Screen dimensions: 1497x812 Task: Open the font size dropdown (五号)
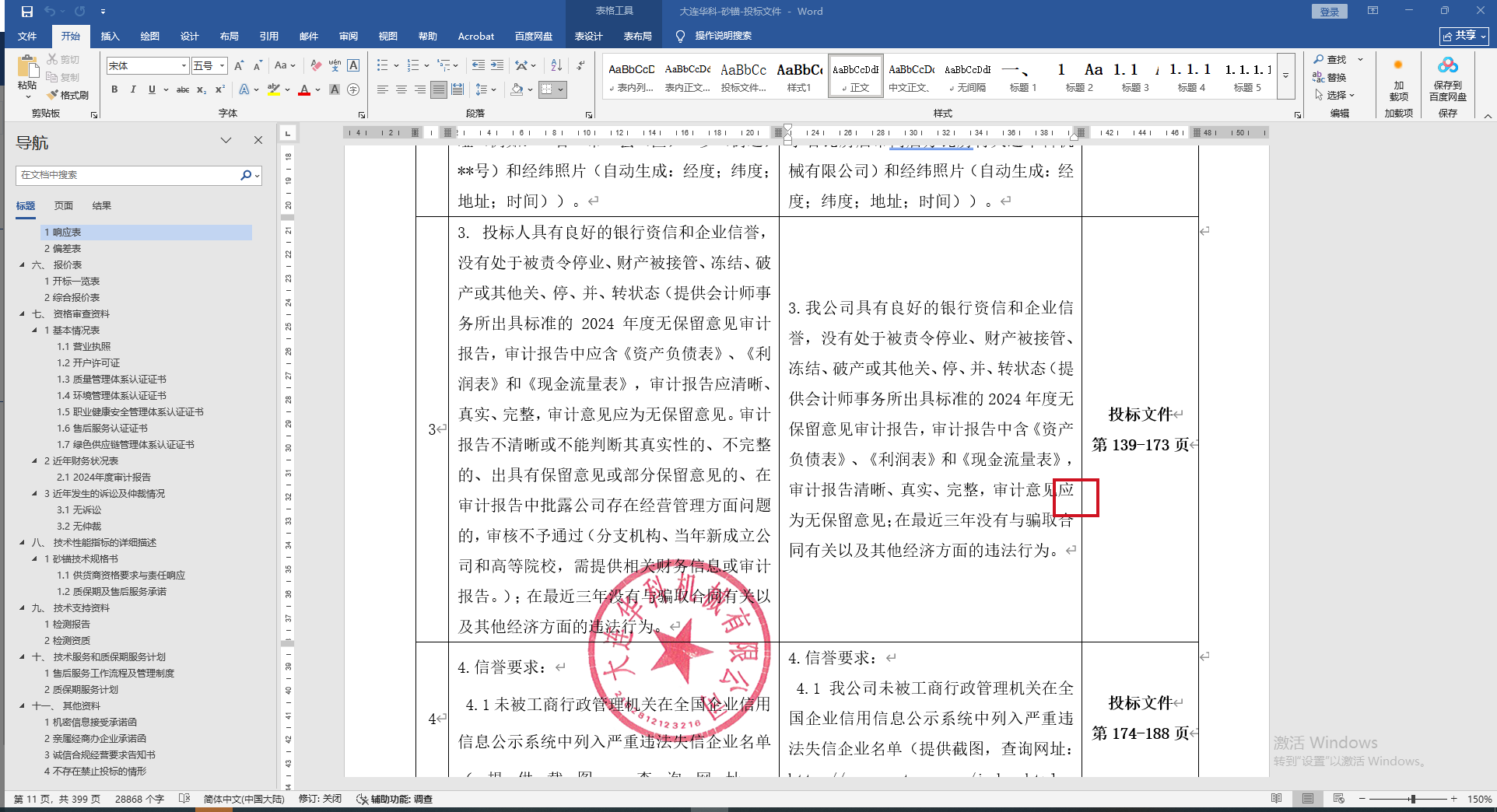coord(223,66)
